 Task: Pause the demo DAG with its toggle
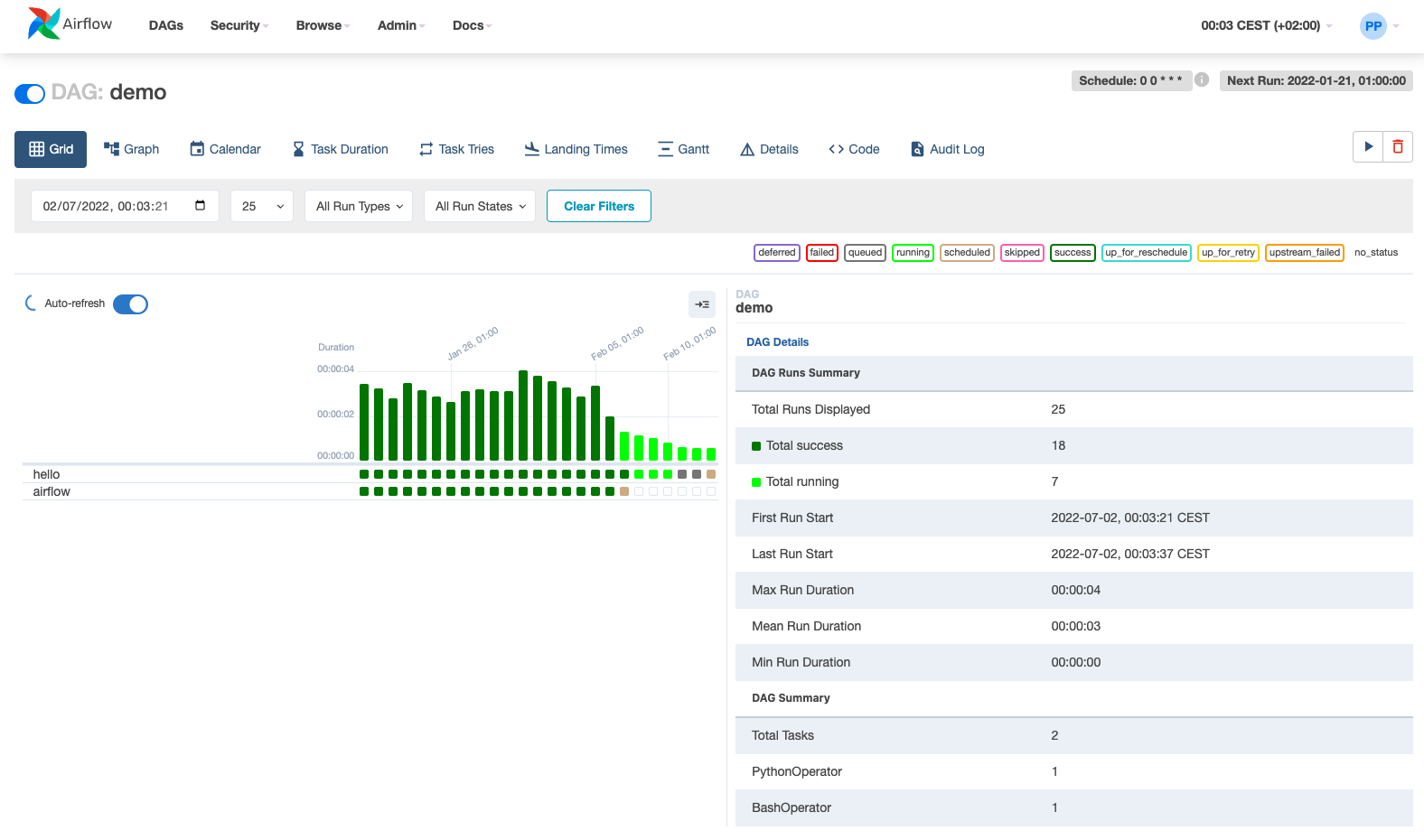tap(30, 94)
